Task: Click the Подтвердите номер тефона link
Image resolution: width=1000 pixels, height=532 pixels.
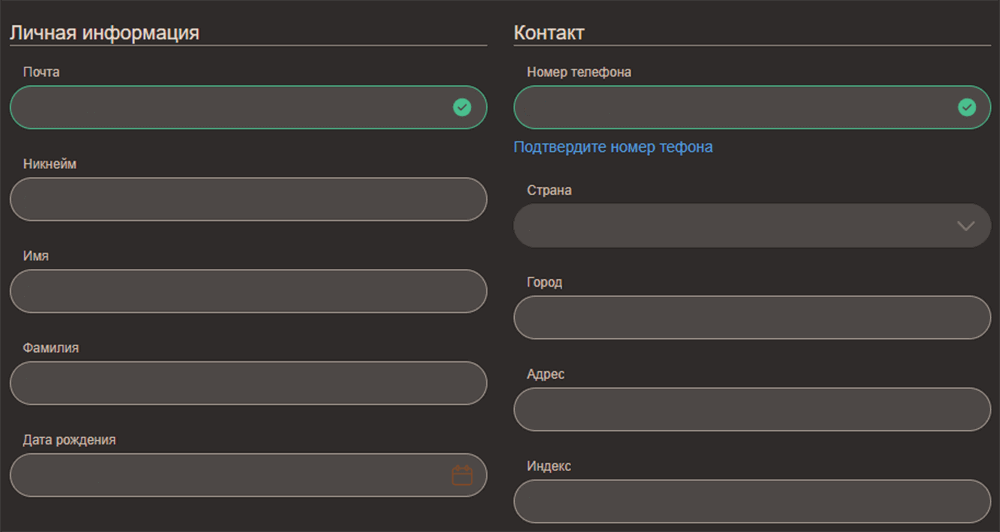Action: coord(613,147)
